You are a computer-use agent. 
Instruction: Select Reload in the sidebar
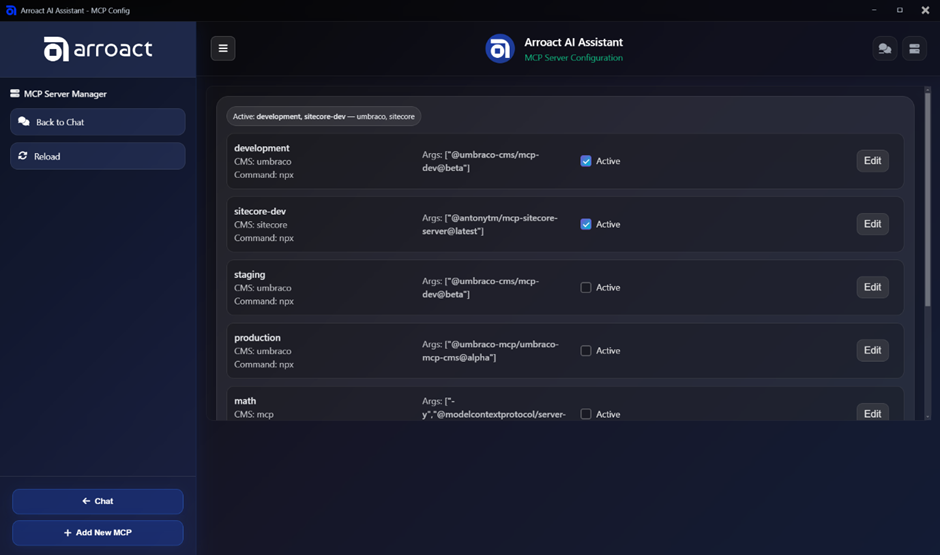pyautogui.click(x=97, y=156)
